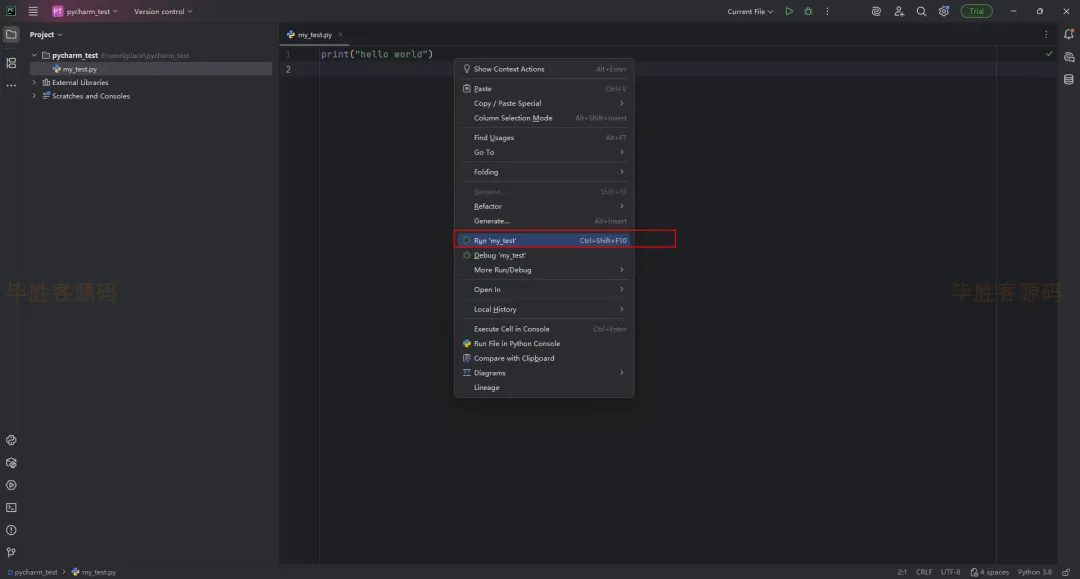Open the Problems tool window

[11, 530]
